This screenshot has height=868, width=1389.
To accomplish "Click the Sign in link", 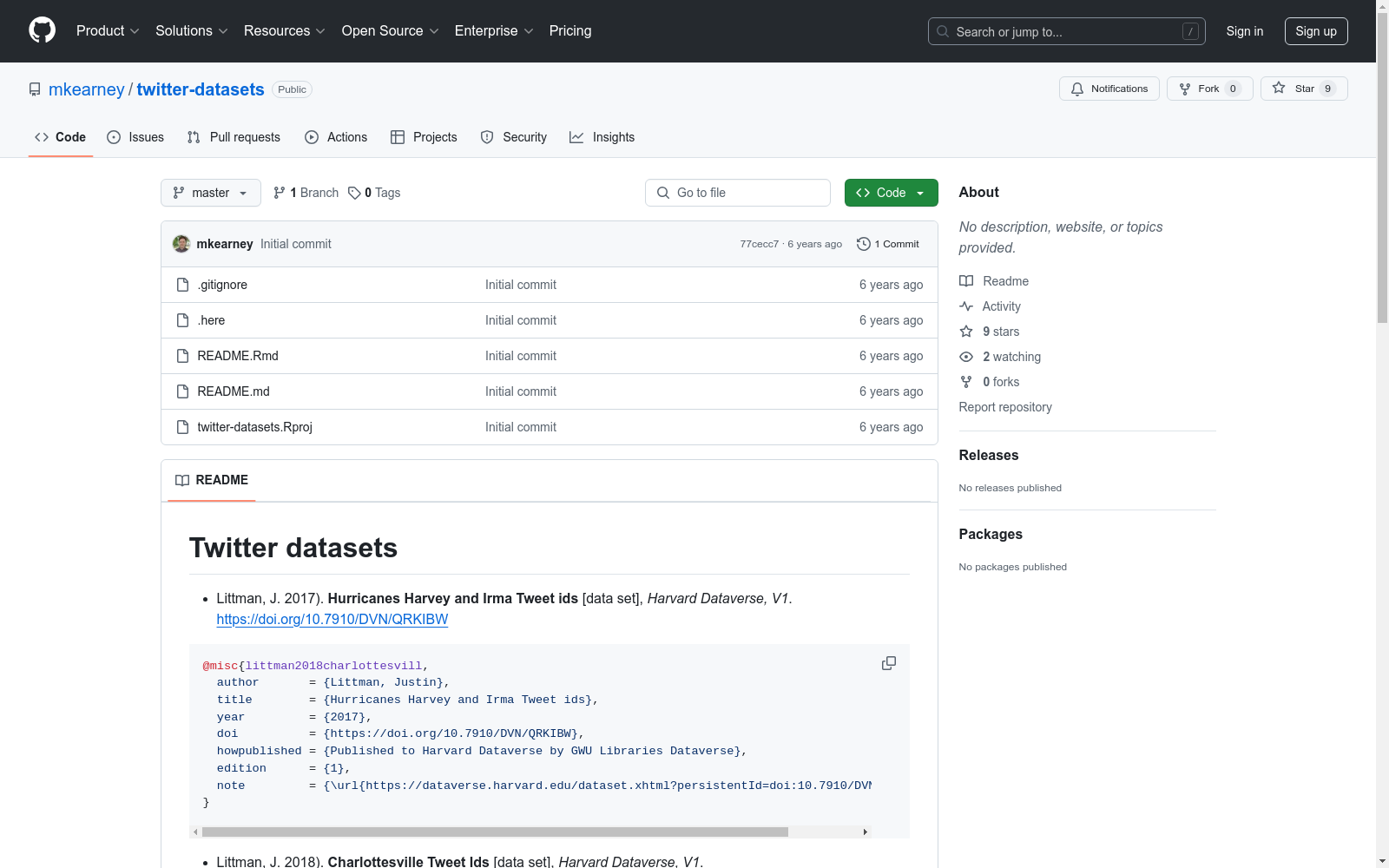I will (1245, 31).
